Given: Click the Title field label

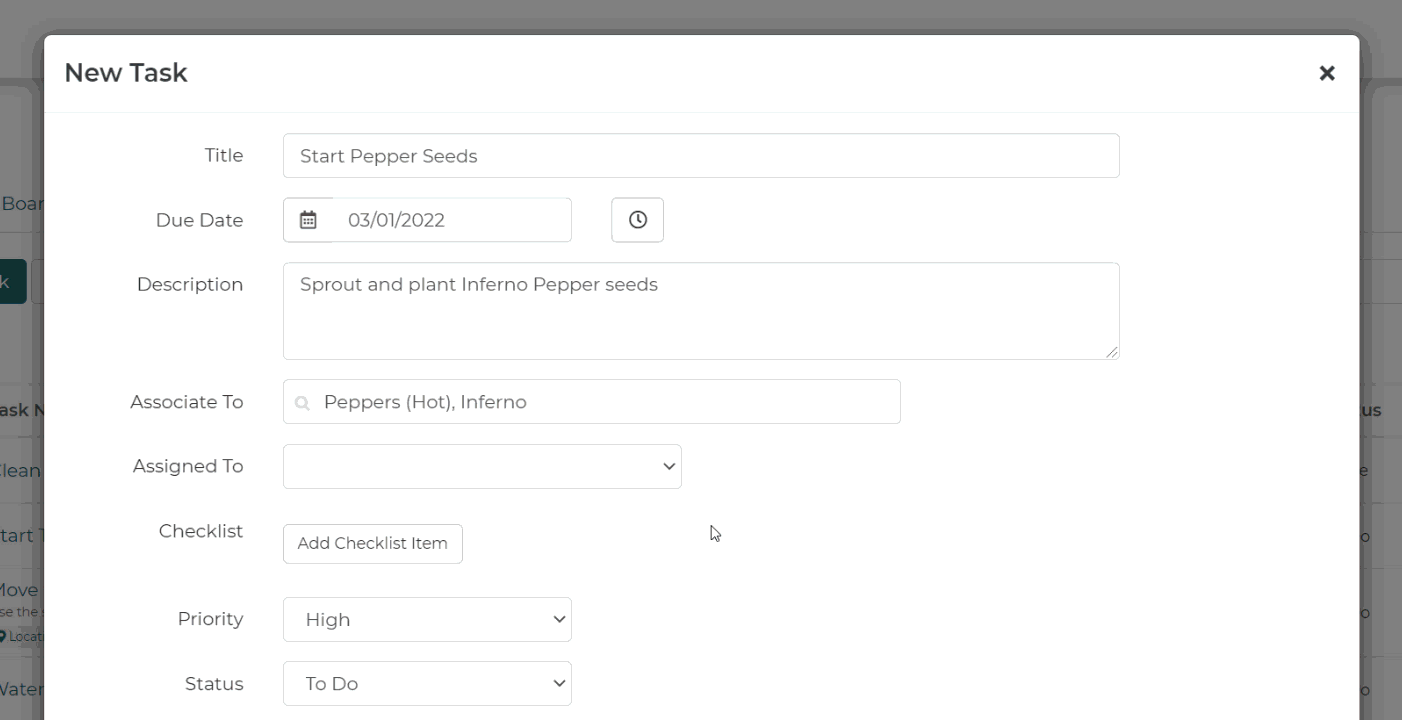Looking at the screenshot, I should tap(224, 155).
